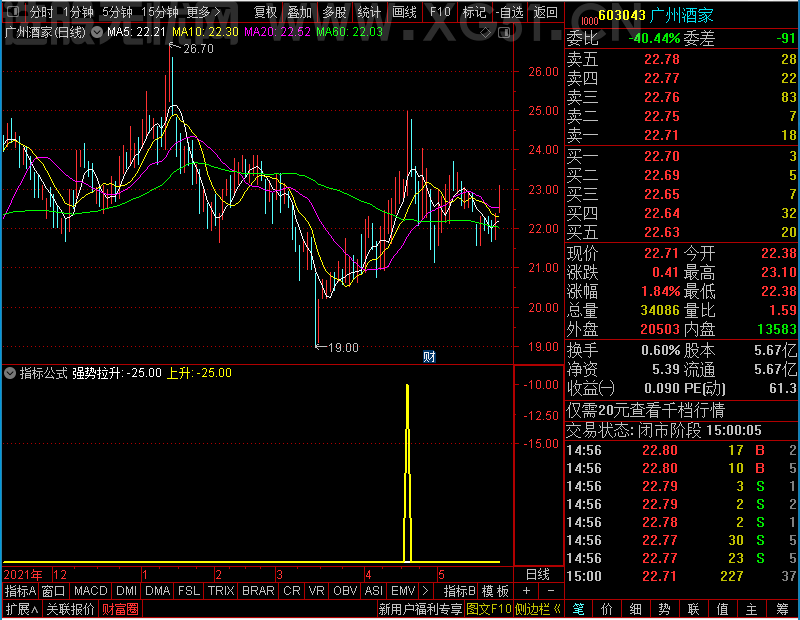Click 新用户福利专享 promotion link

point(420,609)
